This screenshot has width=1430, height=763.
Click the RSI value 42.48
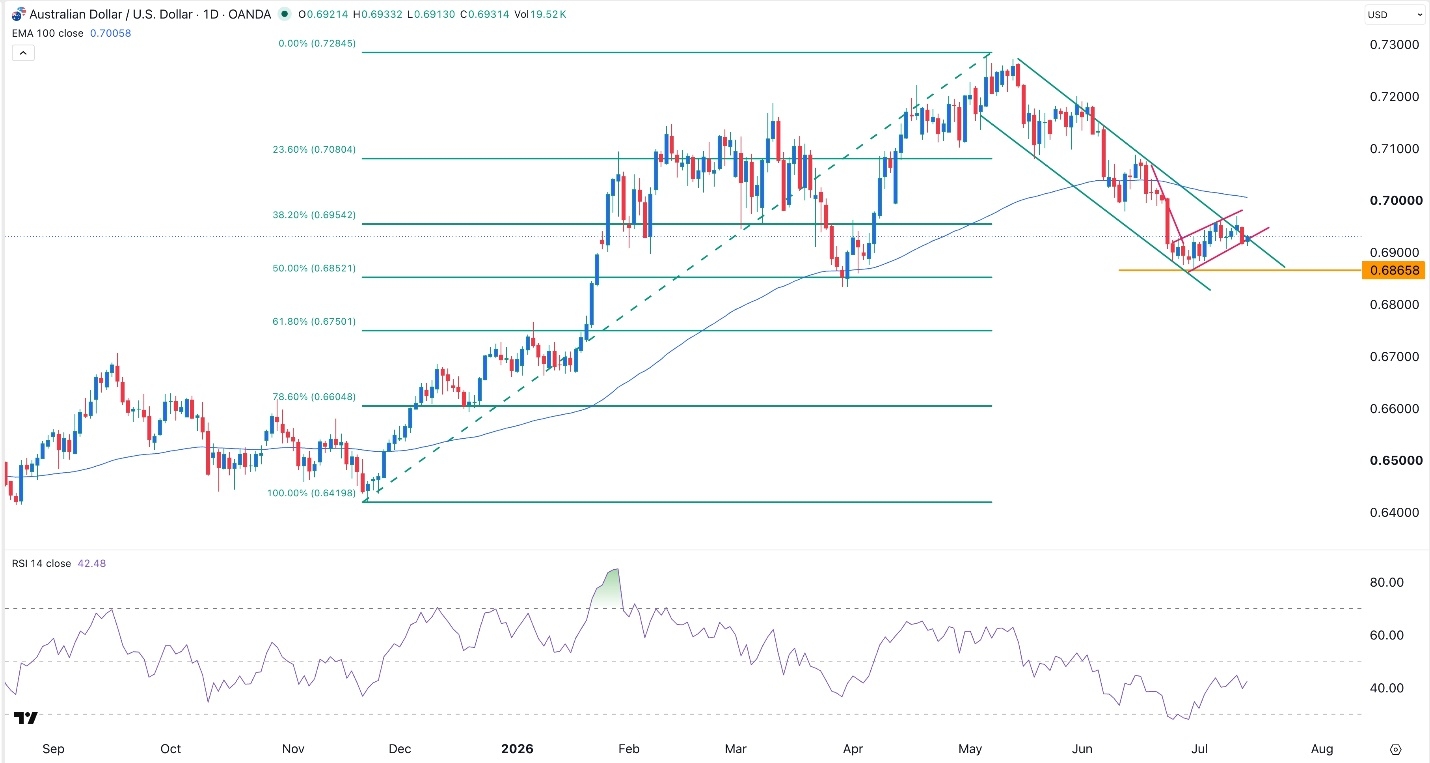tap(91, 563)
